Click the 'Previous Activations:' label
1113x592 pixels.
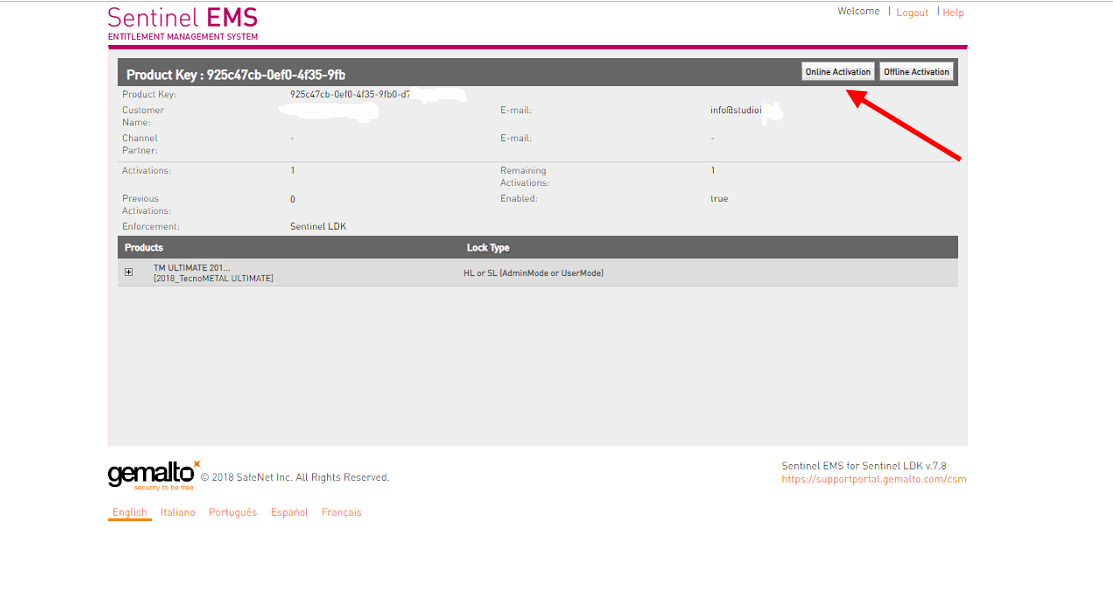146,204
